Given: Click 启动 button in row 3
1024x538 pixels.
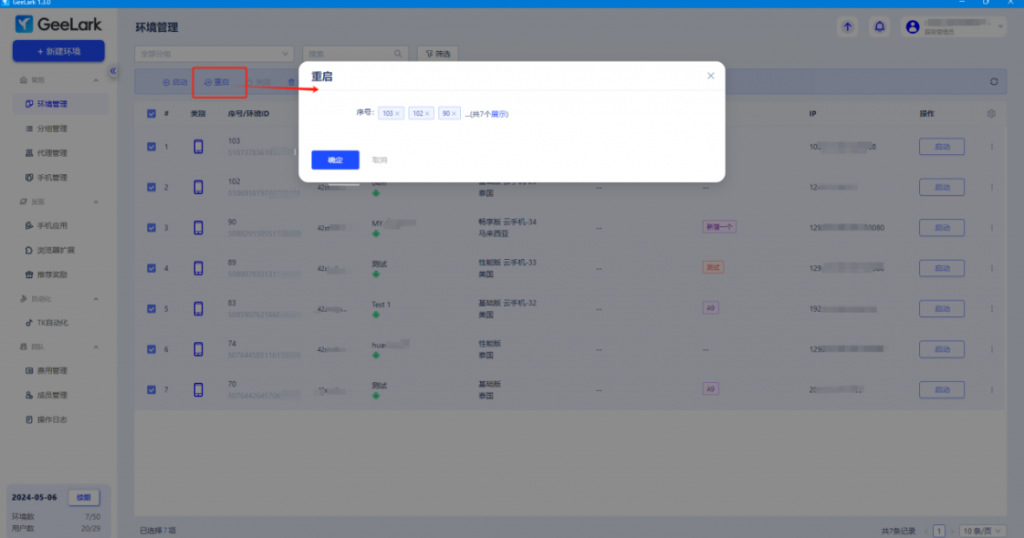Looking at the screenshot, I should tap(942, 228).
